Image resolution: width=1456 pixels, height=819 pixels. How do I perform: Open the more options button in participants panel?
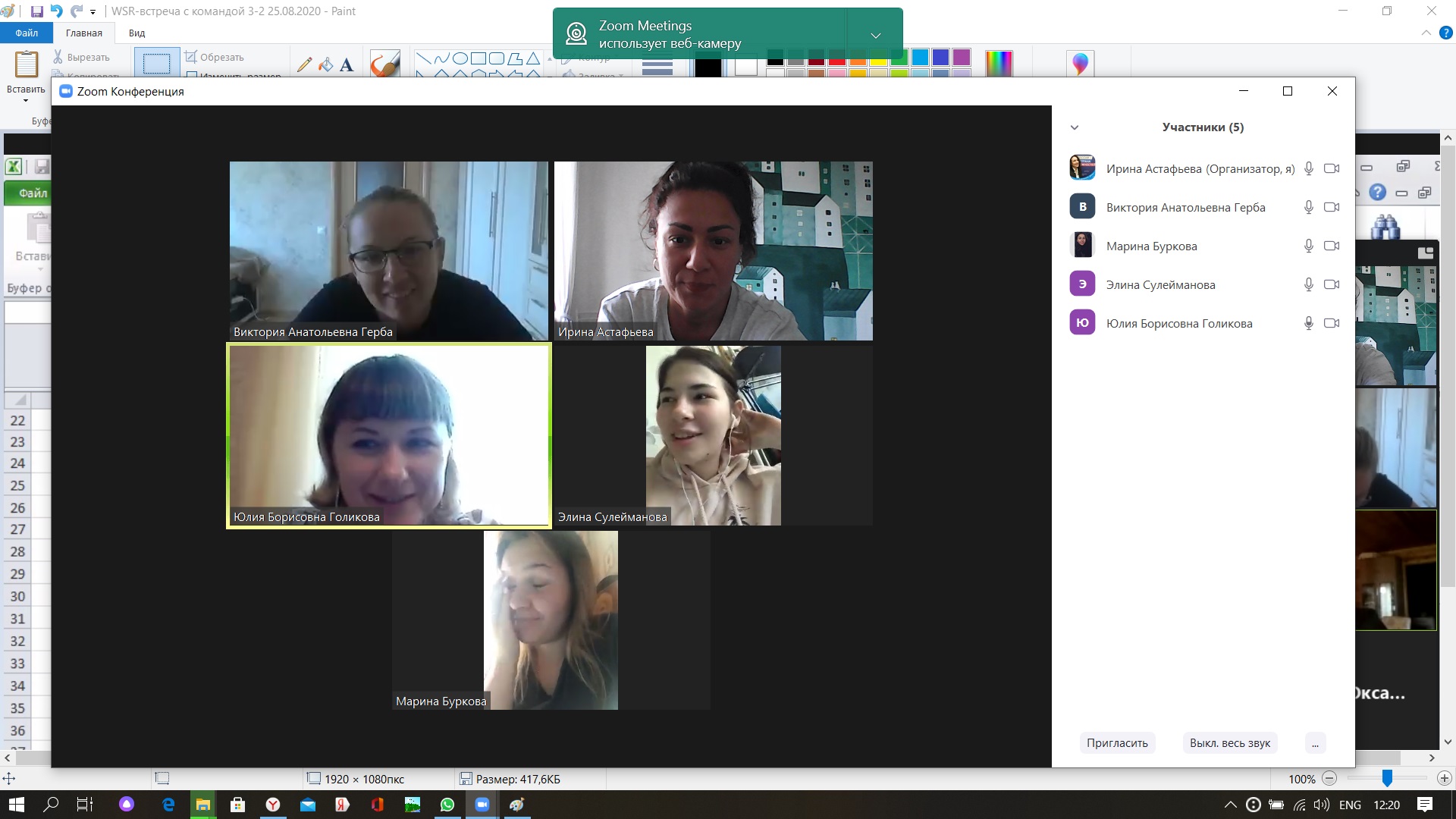tap(1315, 743)
